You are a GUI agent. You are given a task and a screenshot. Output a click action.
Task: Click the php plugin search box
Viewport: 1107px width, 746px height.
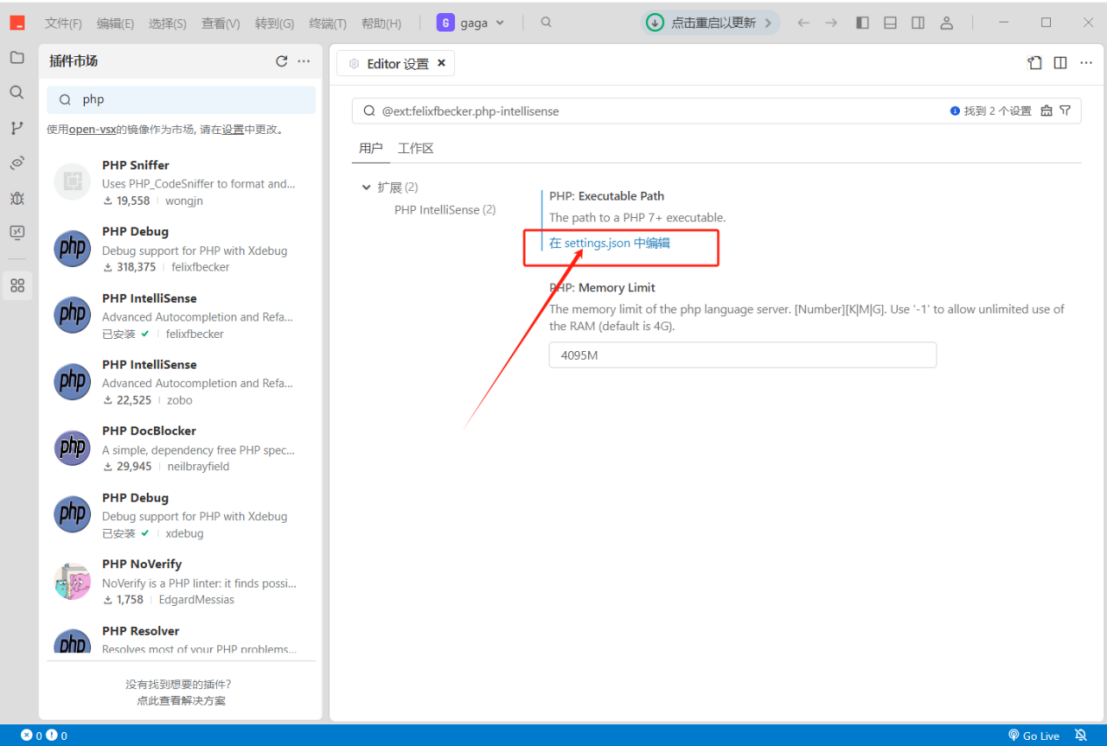point(181,100)
